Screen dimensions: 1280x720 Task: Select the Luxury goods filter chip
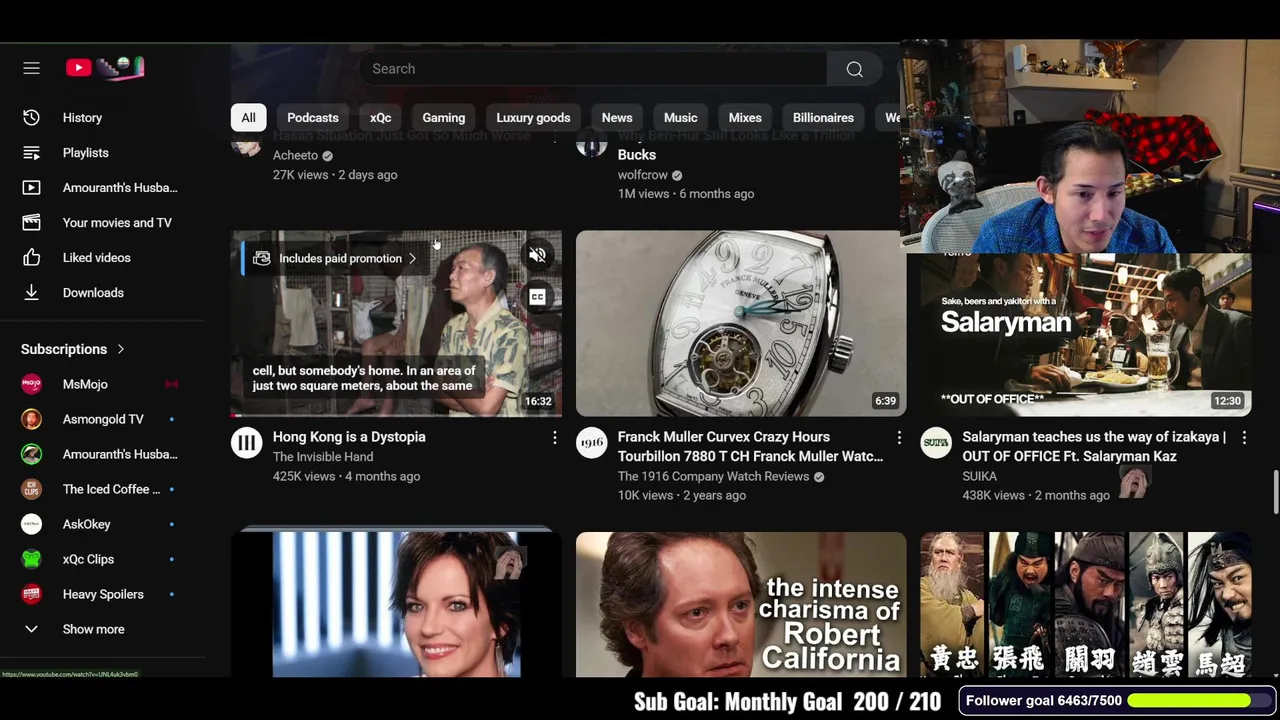tap(533, 118)
